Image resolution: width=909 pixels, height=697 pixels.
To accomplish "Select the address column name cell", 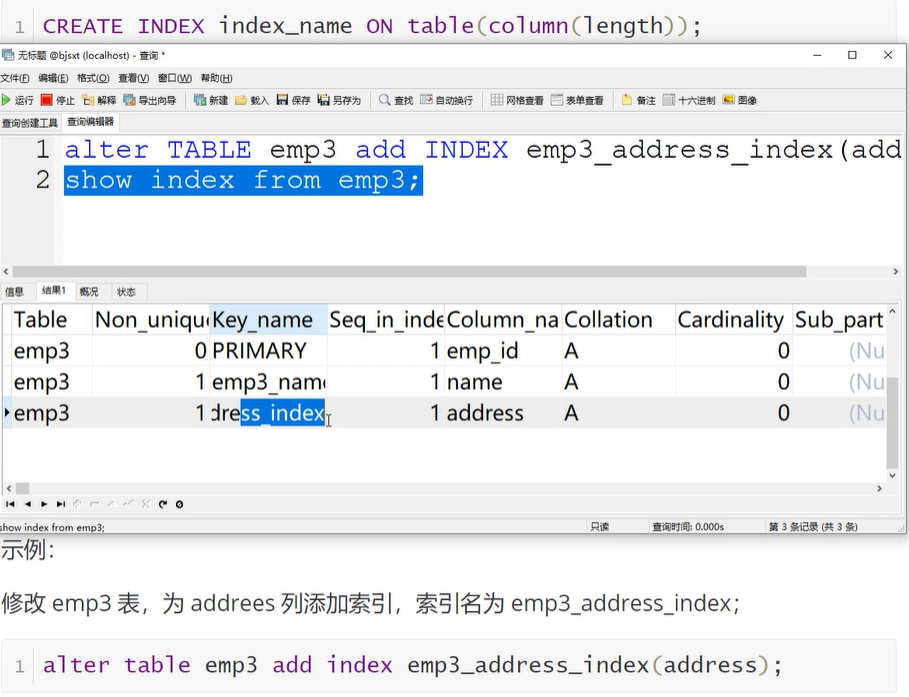I will pos(503,413).
